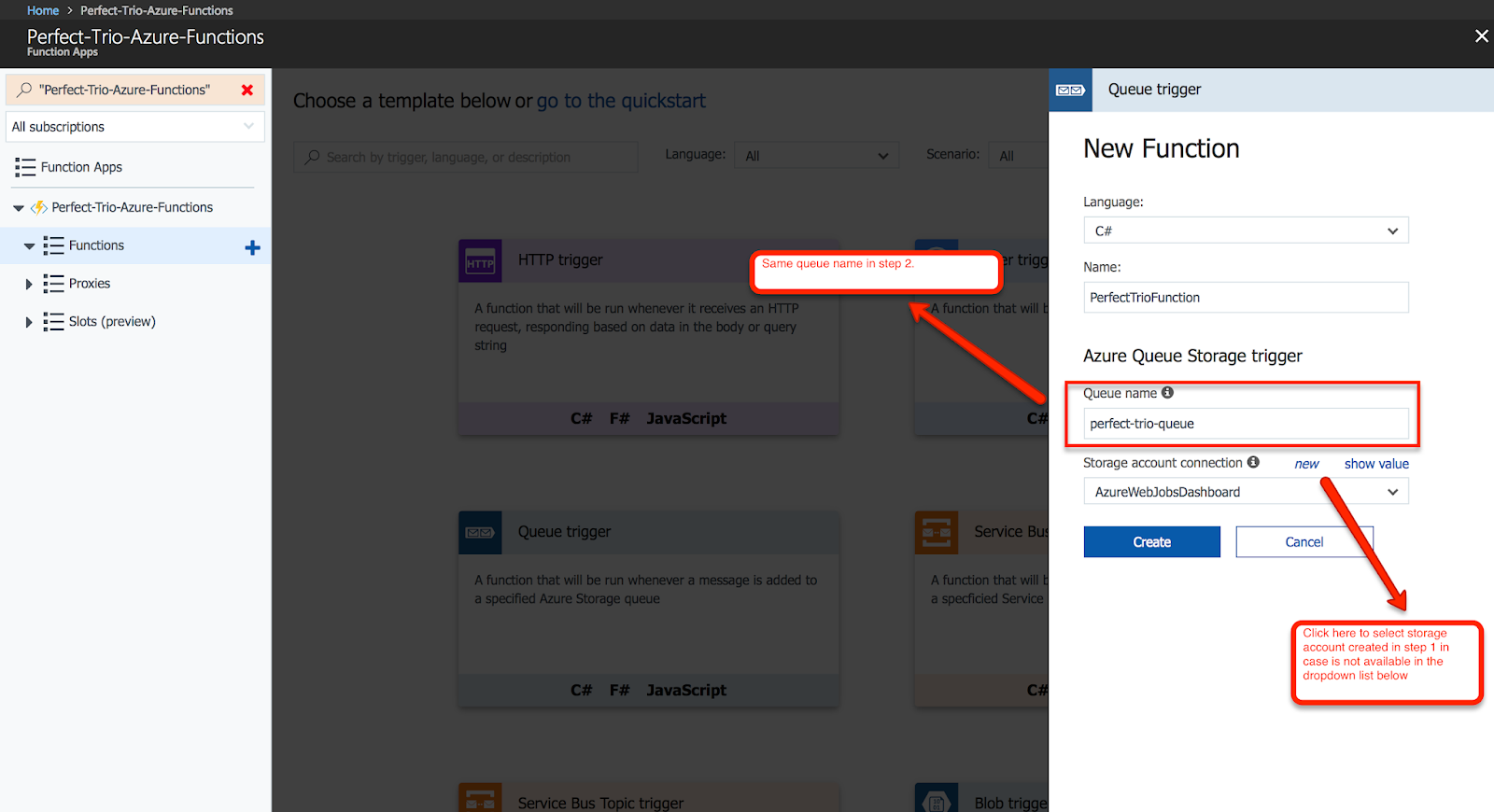Click the Function Apps list icon
This screenshot has height=812, width=1494.
point(25,167)
